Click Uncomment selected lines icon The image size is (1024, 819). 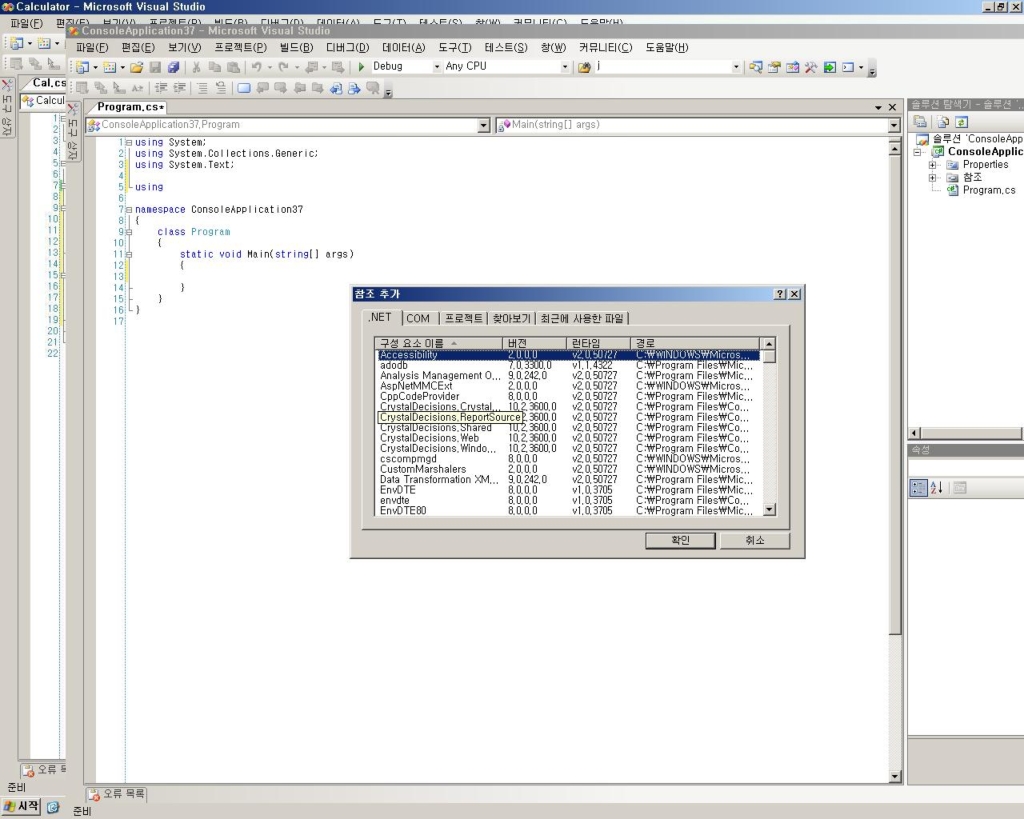coord(221,88)
